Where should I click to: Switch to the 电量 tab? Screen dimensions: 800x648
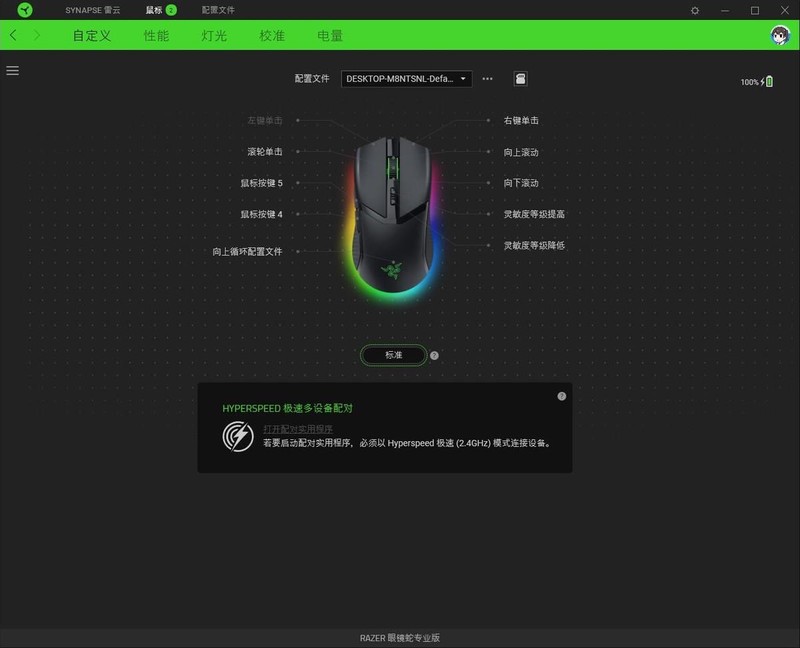[x=329, y=34]
